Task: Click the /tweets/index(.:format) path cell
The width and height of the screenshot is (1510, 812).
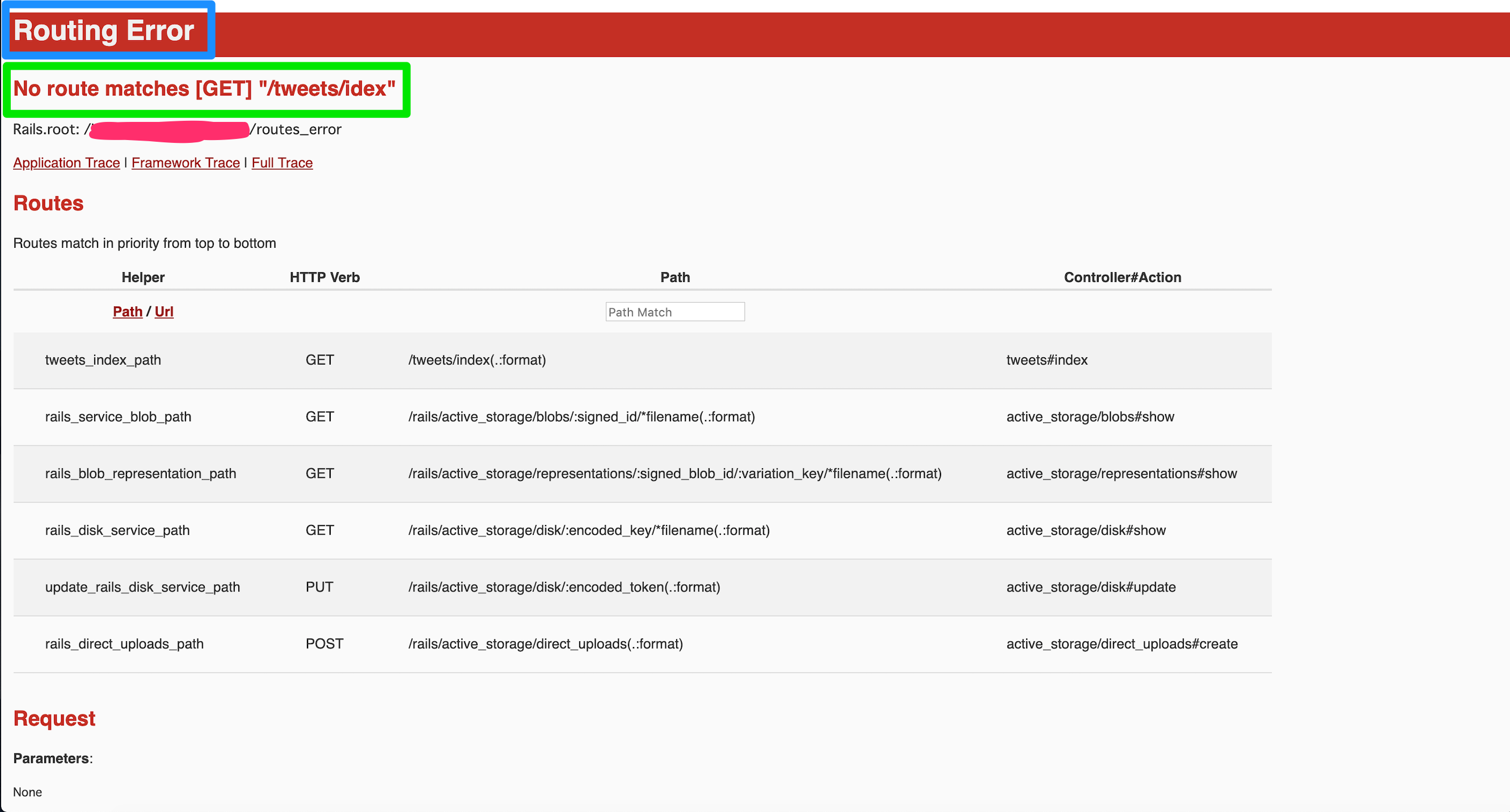Action: coord(477,360)
